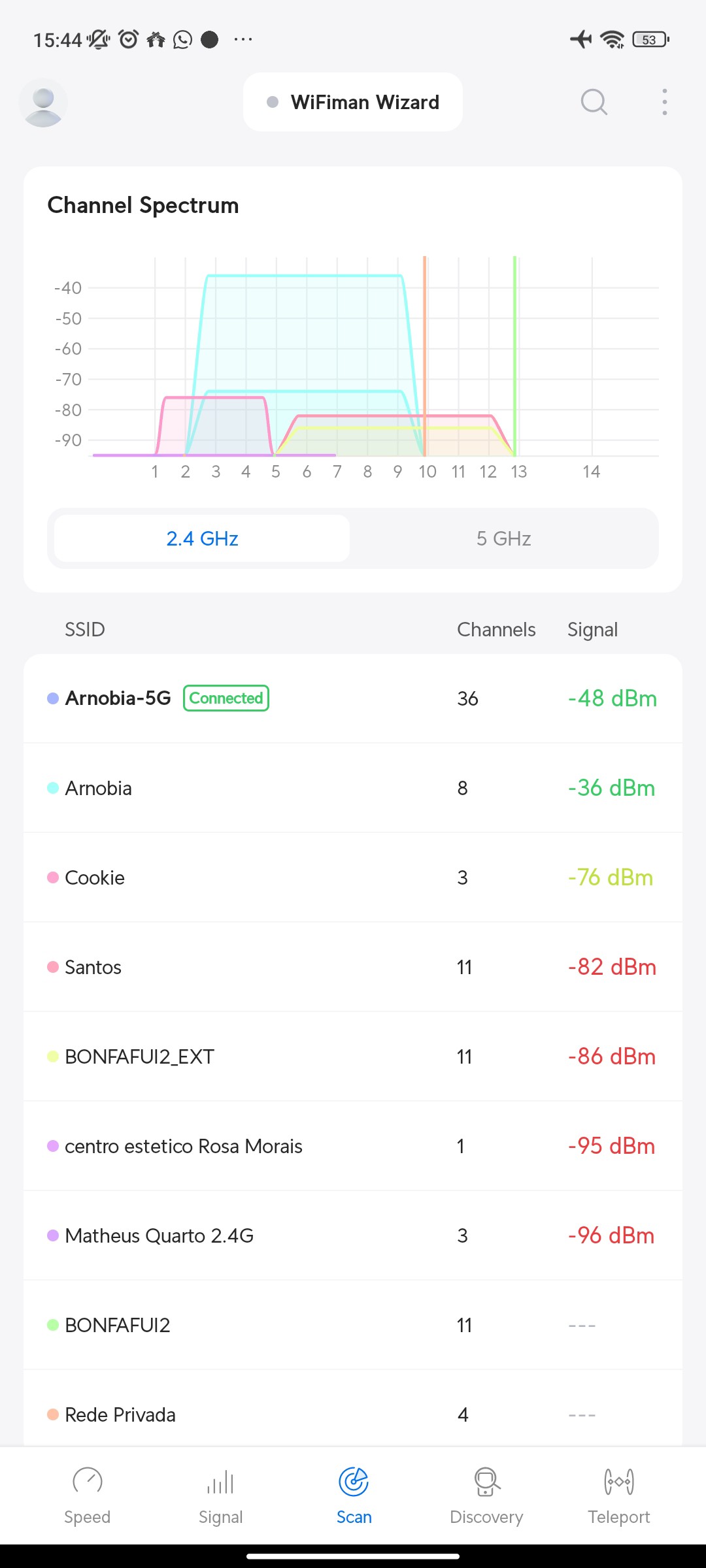The height and width of the screenshot is (1568, 706).
Task: Open Matheus Quarto 2.4G network
Action: (x=353, y=1235)
